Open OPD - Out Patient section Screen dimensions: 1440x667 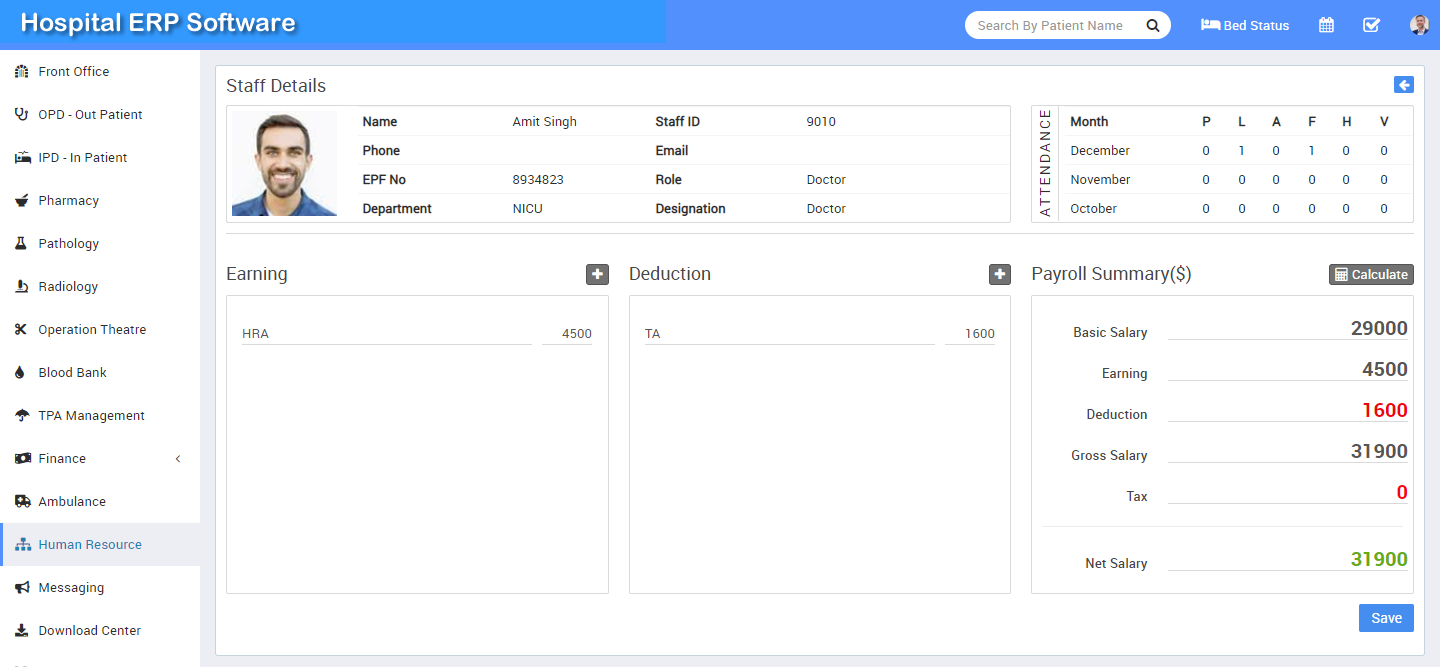click(x=90, y=115)
